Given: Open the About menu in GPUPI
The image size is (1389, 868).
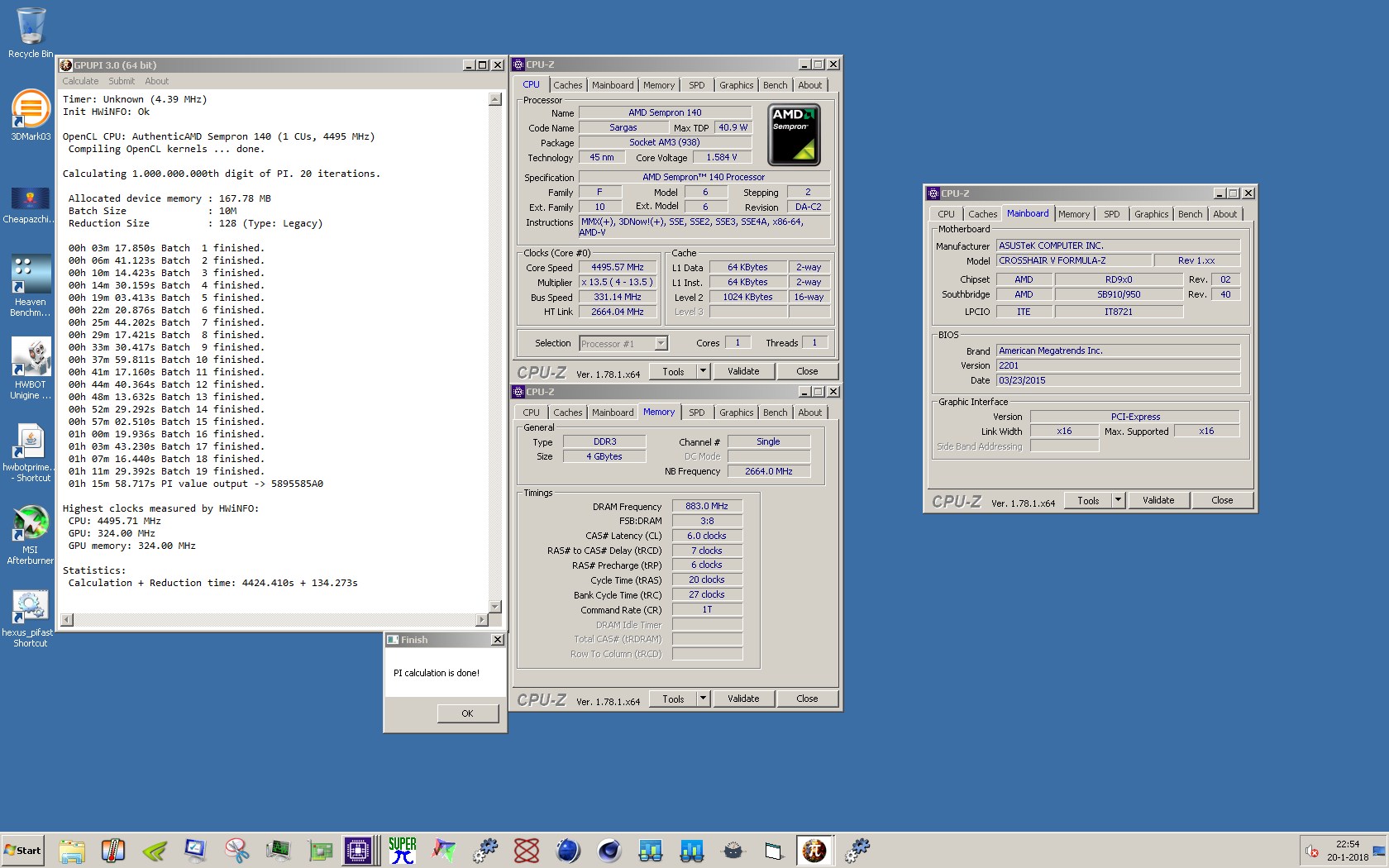Looking at the screenshot, I should point(157,81).
